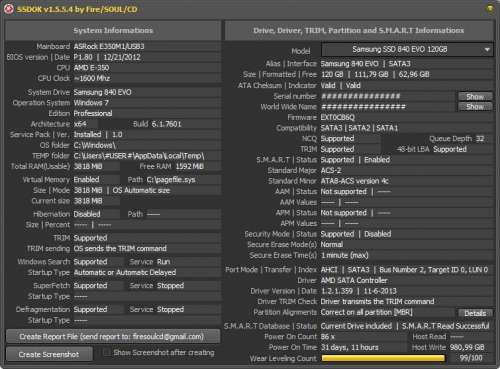Click the CPU value AMD E-350

91,68
